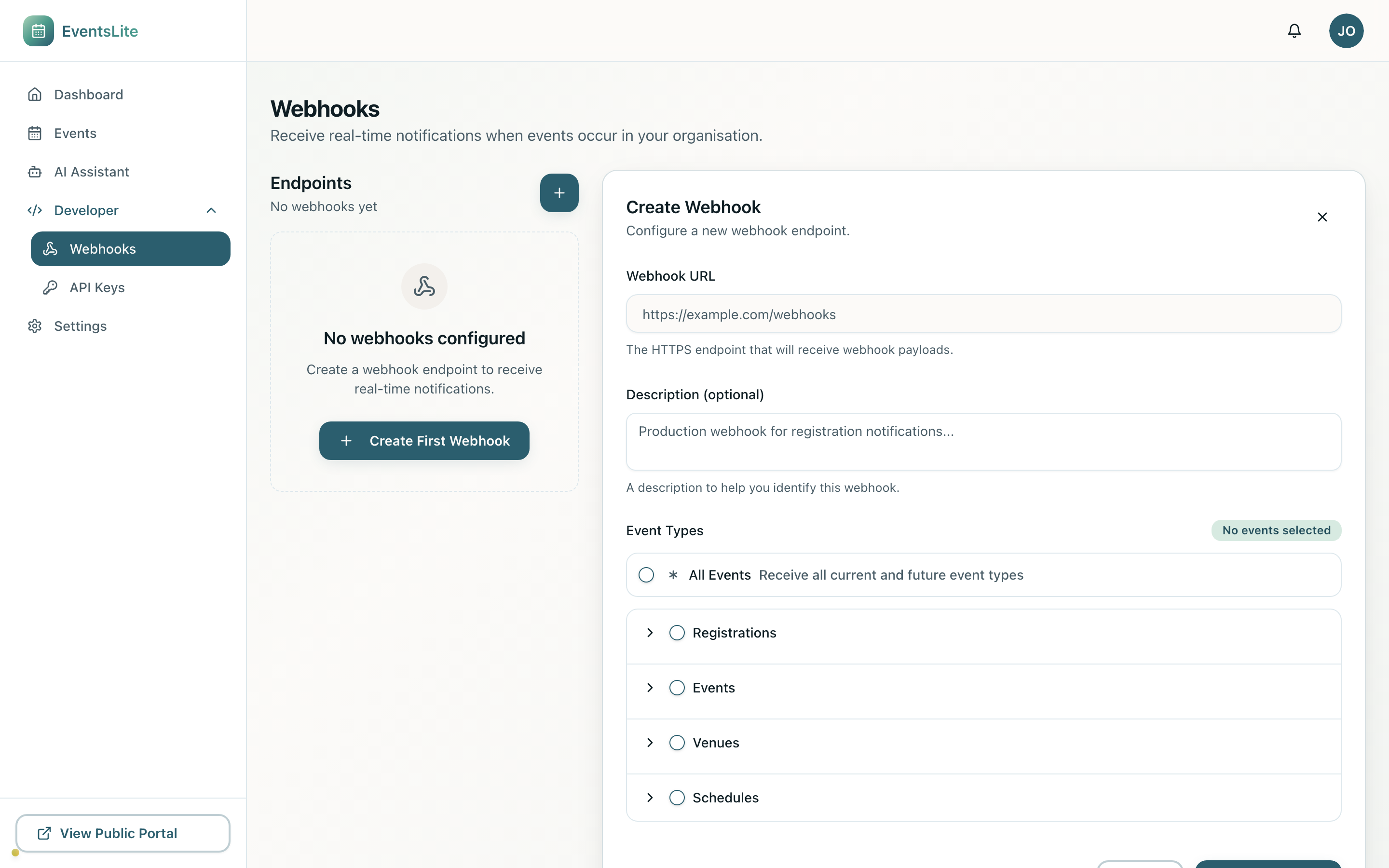Click 'Receive all current and future event types' text
The height and width of the screenshot is (868, 1389).
coord(891,575)
